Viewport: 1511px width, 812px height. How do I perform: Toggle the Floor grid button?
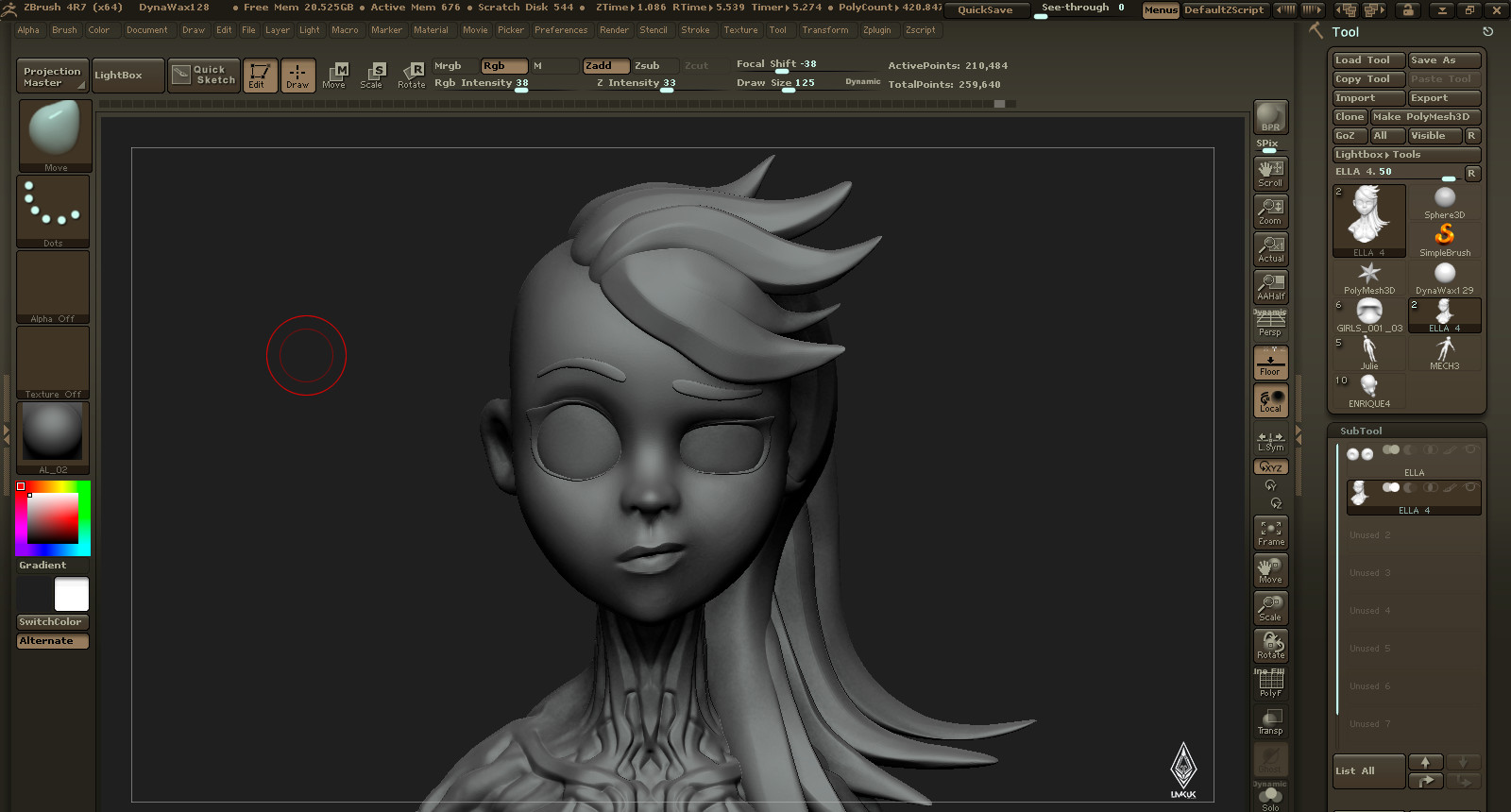[x=1270, y=363]
